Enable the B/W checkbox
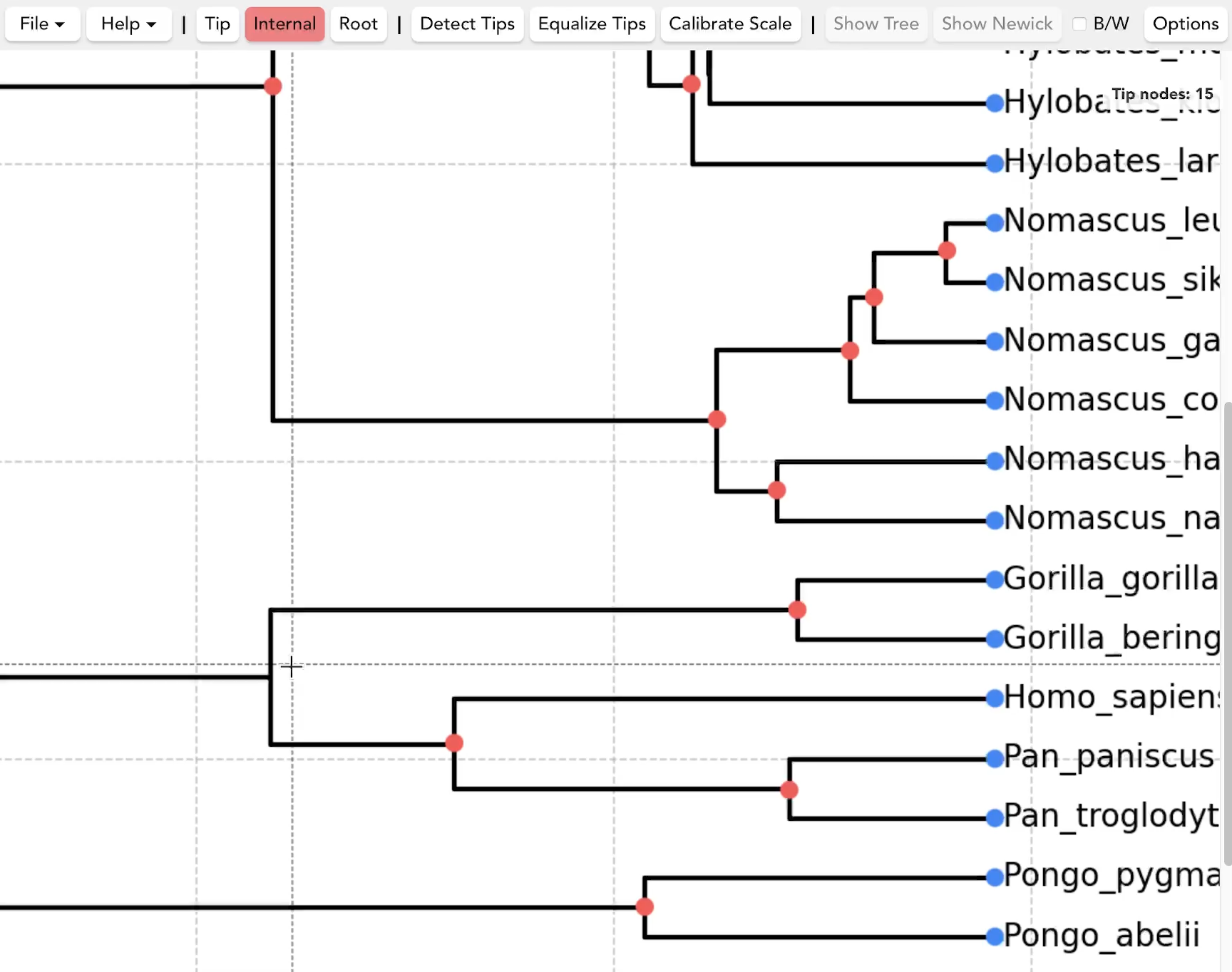The height and width of the screenshot is (972, 1232). 1079,24
